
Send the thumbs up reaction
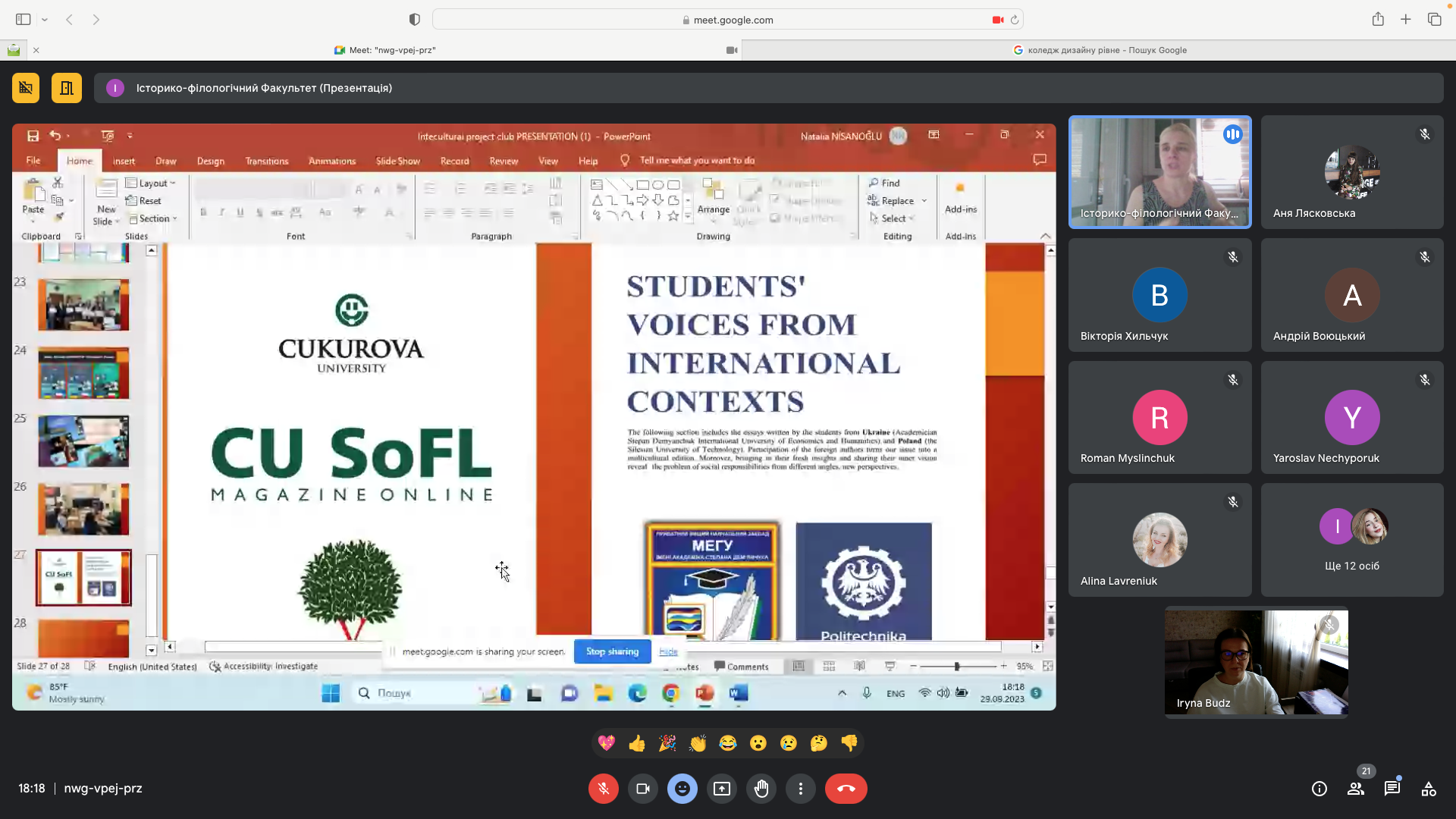637,743
